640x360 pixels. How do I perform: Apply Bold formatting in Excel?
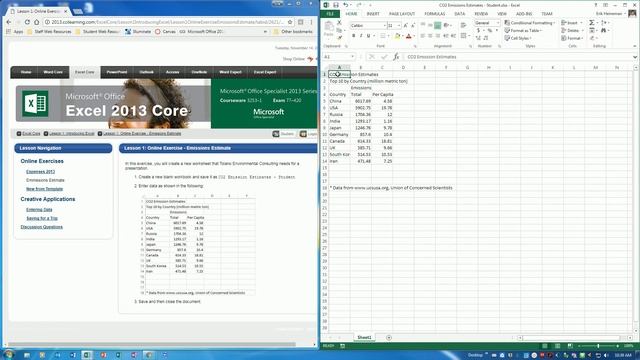(x=353, y=36)
